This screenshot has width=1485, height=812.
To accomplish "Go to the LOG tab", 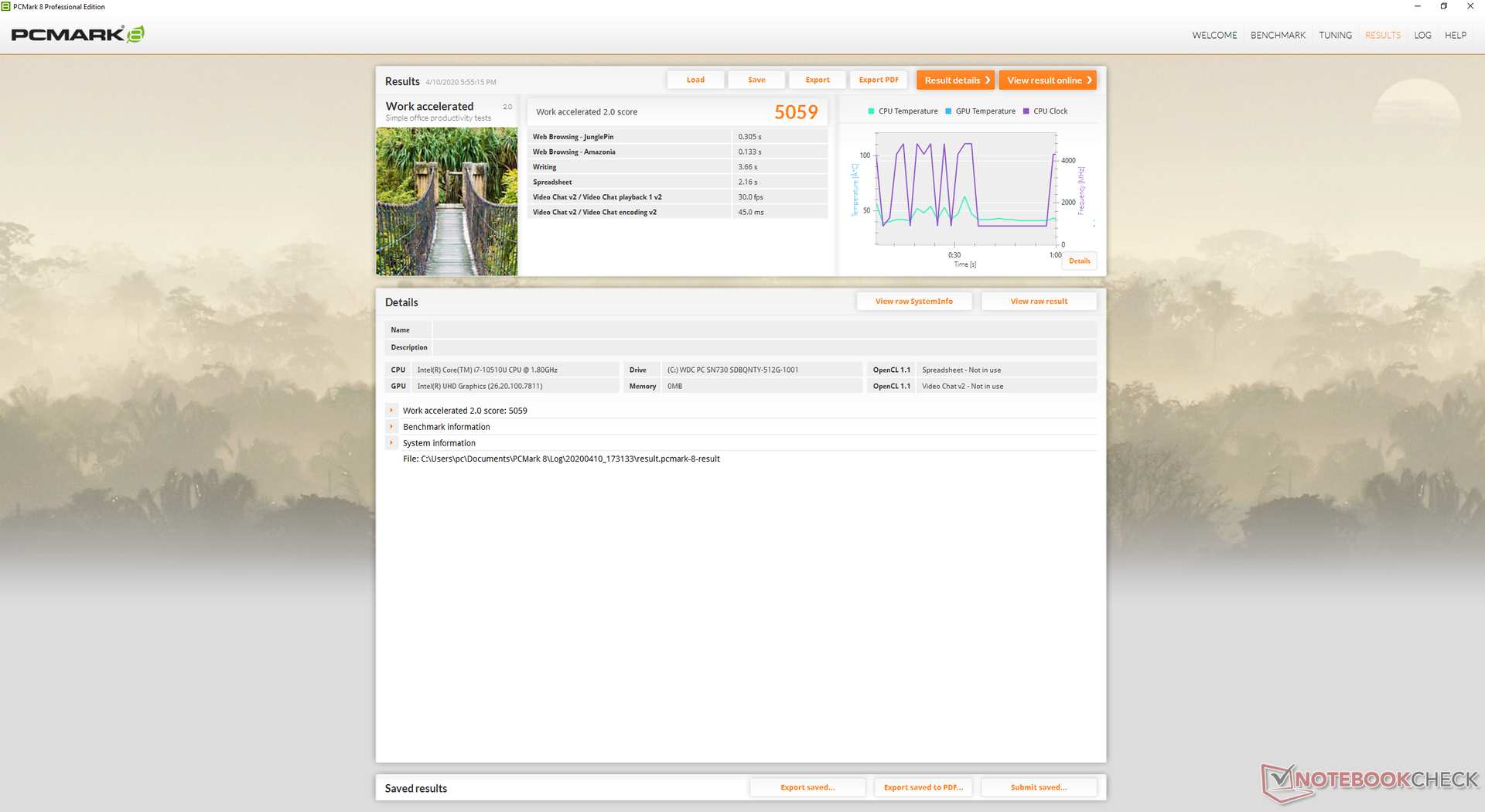I will (x=1422, y=36).
